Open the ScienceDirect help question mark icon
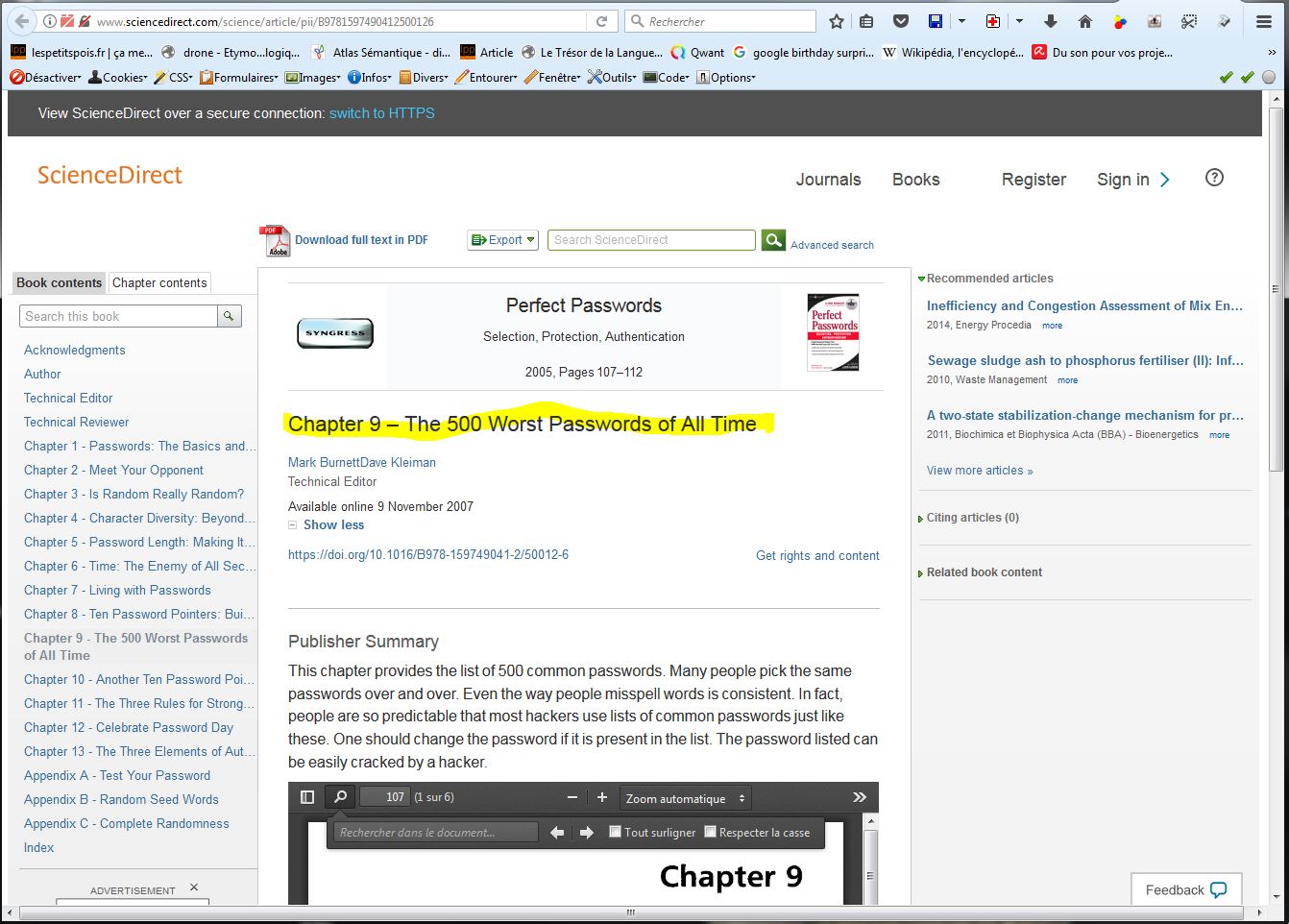The width and height of the screenshot is (1289, 924). 1214,178
